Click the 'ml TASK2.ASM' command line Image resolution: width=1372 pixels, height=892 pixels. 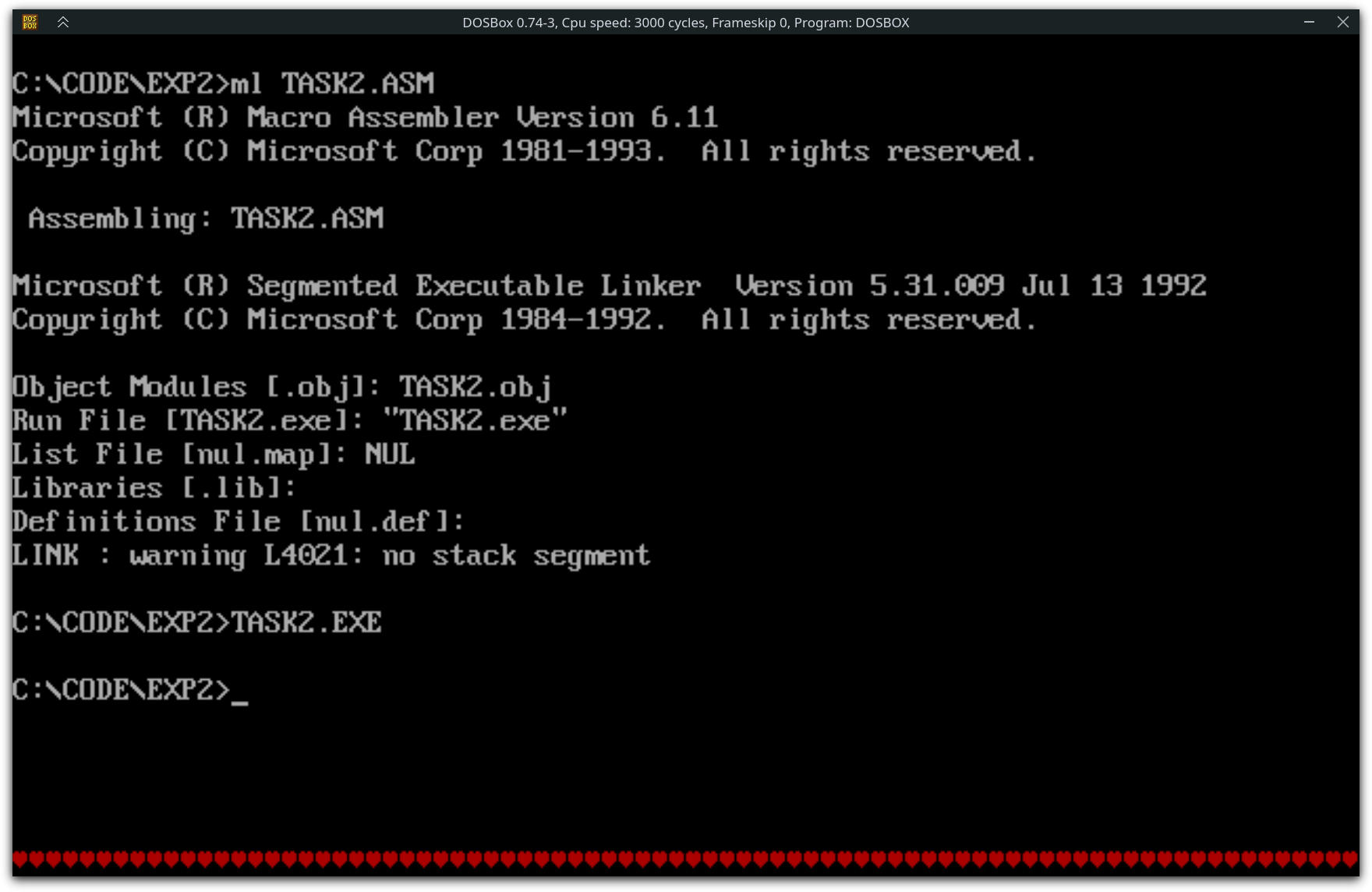click(223, 83)
